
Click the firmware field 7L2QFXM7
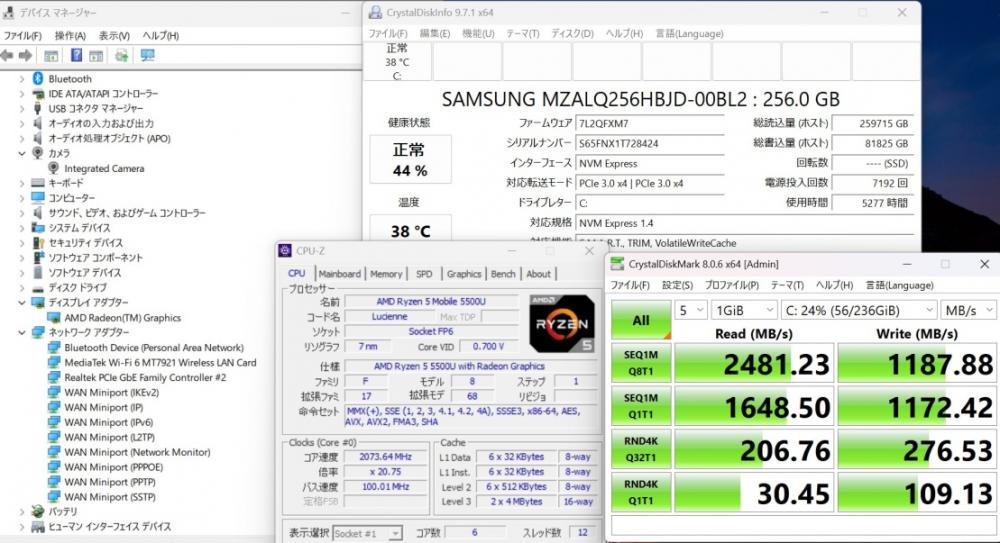pyautogui.click(x=649, y=124)
